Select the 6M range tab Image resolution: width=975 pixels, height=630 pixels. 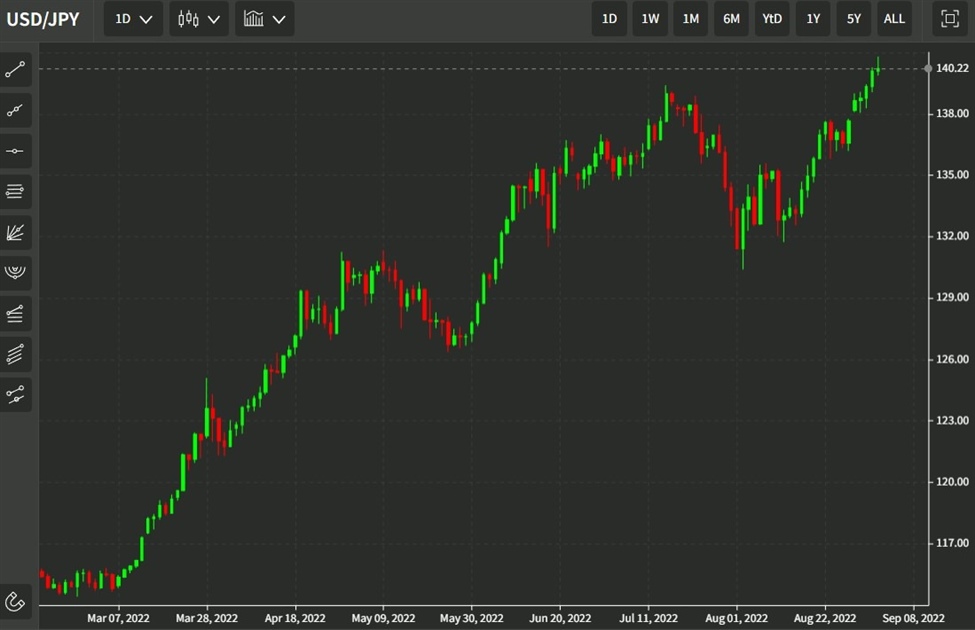click(x=730, y=18)
